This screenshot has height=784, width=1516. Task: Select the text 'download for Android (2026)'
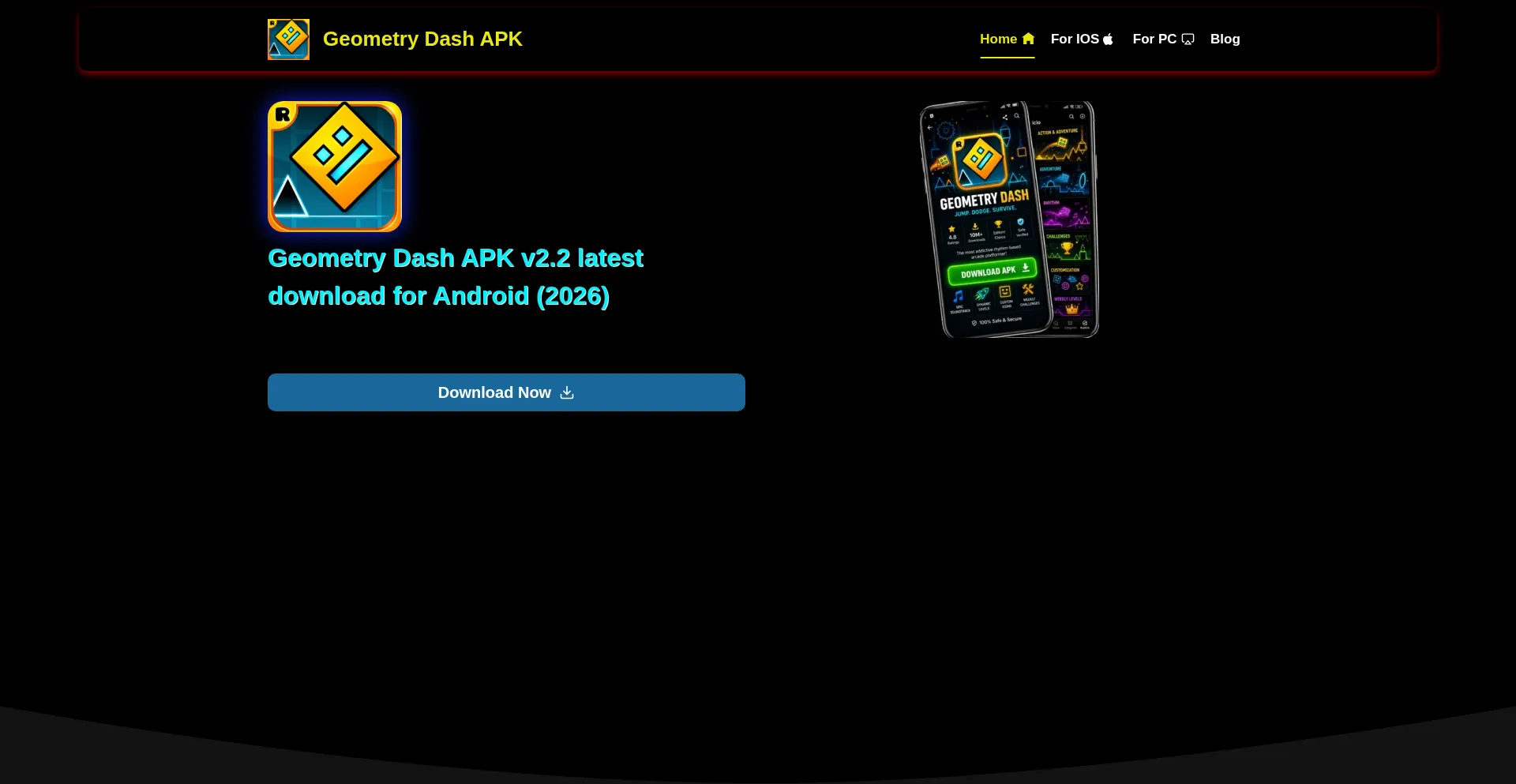(438, 296)
